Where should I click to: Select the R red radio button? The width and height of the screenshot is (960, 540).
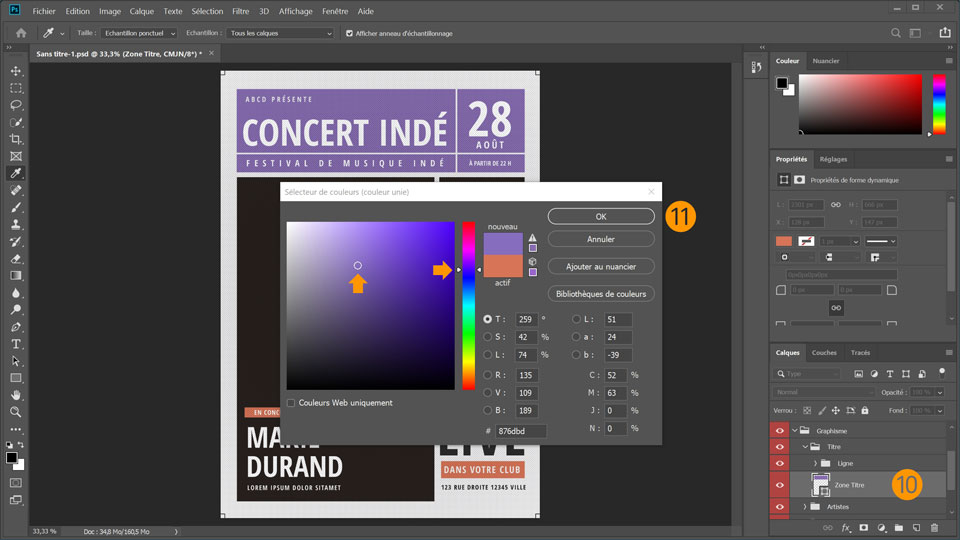coord(487,375)
